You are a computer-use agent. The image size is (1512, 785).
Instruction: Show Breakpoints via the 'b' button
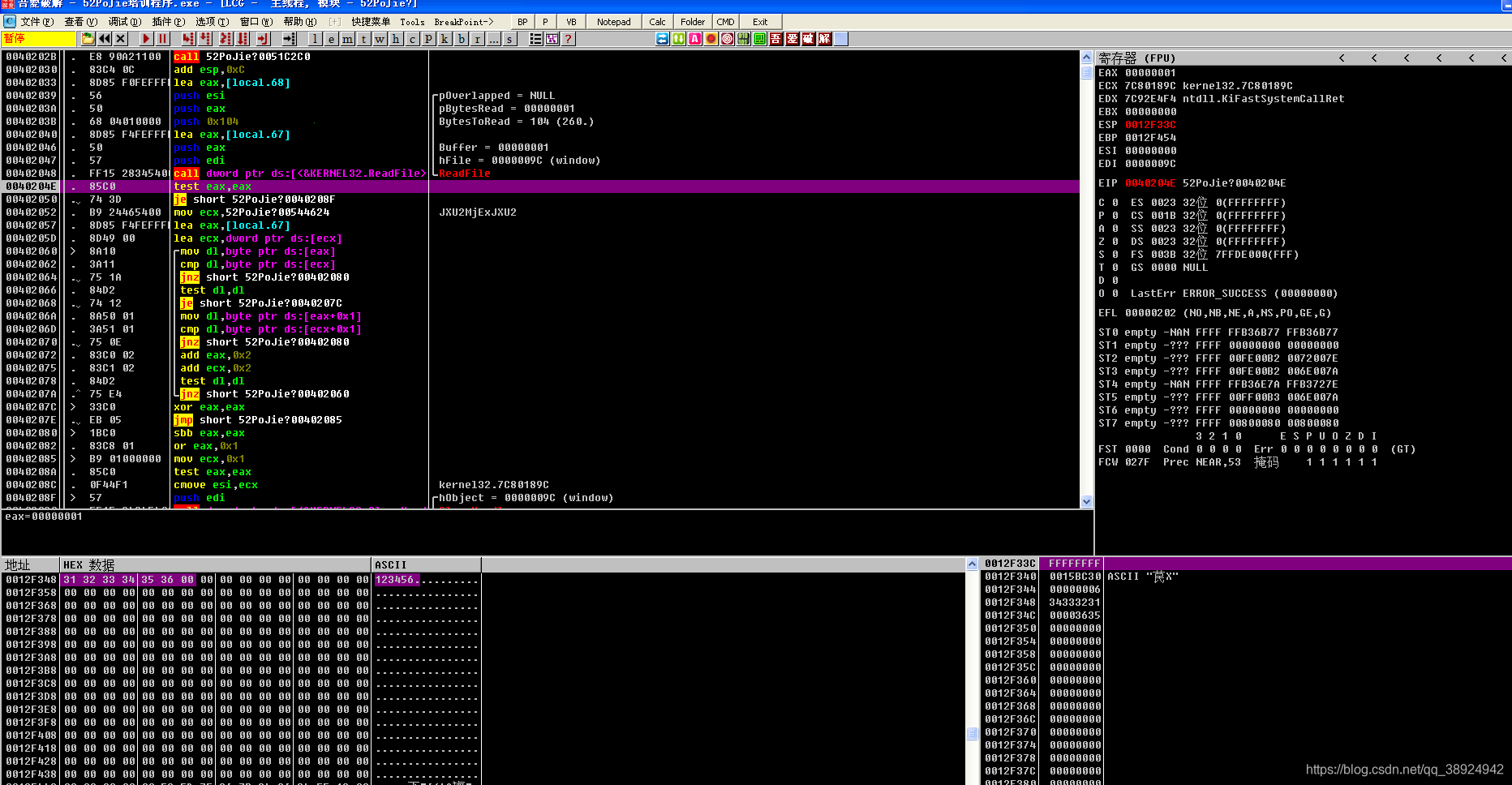click(462, 39)
